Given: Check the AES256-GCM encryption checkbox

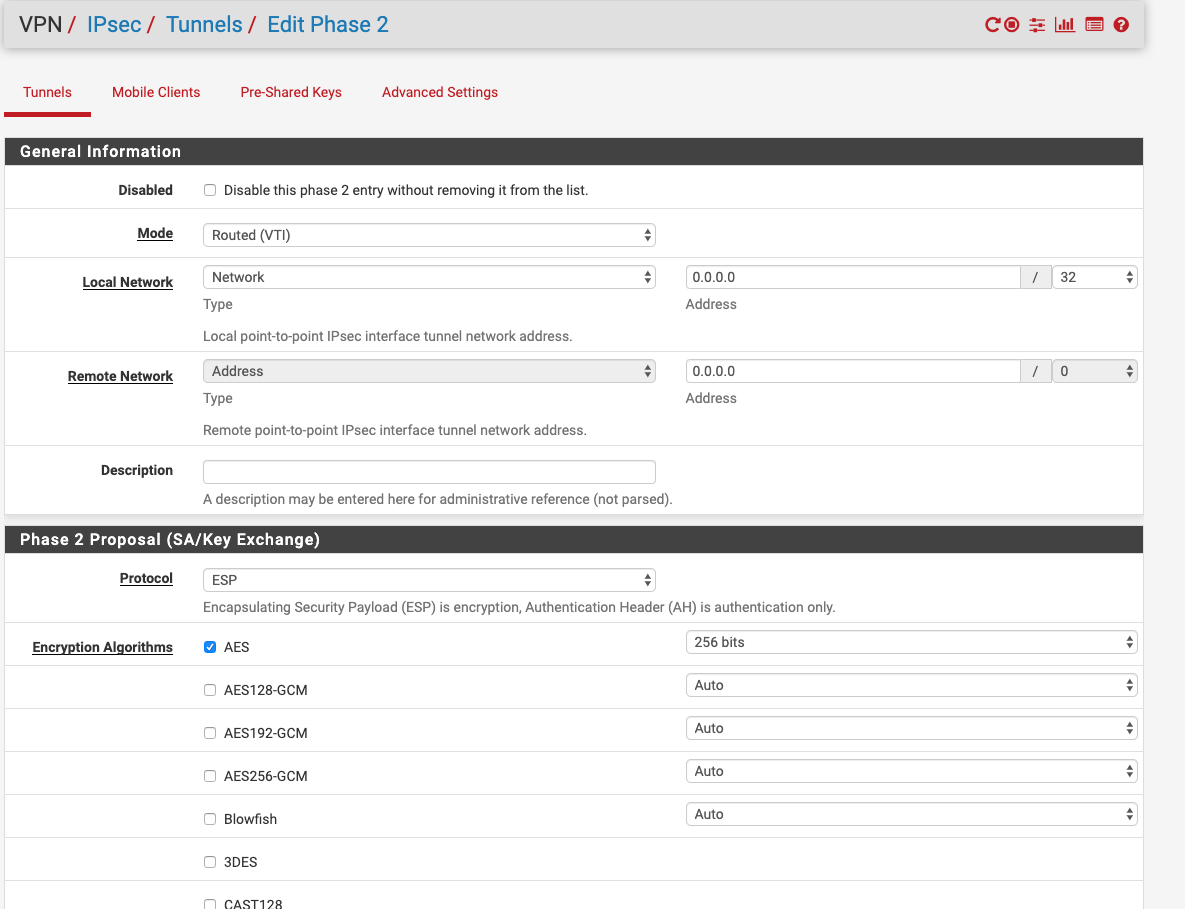Looking at the screenshot, I should 210,776.
